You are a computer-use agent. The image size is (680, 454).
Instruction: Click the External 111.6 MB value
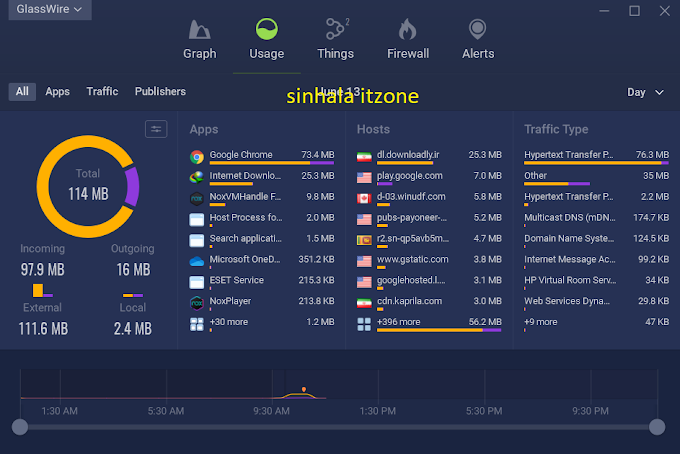pyautogui.click(x=43, y=329)
